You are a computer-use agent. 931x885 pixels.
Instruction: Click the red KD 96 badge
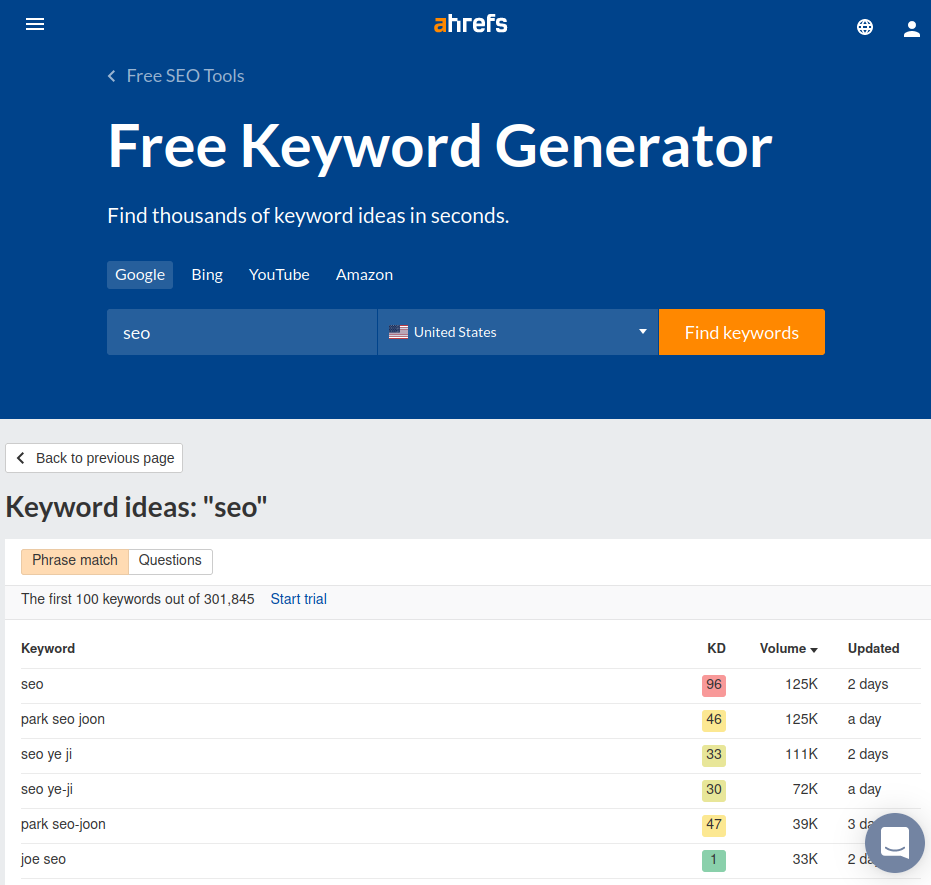tap(714, 685)
